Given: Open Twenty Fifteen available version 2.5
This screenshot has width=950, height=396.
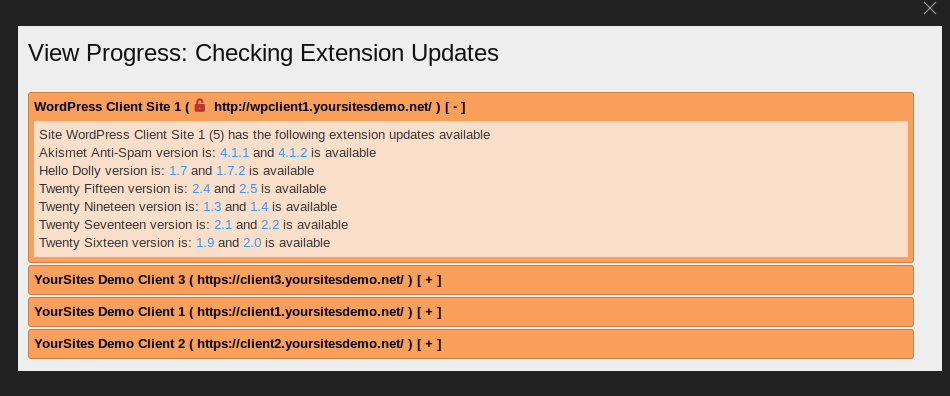Looking at the screenshot, I should pyautogui.click(x=248, y=189).
